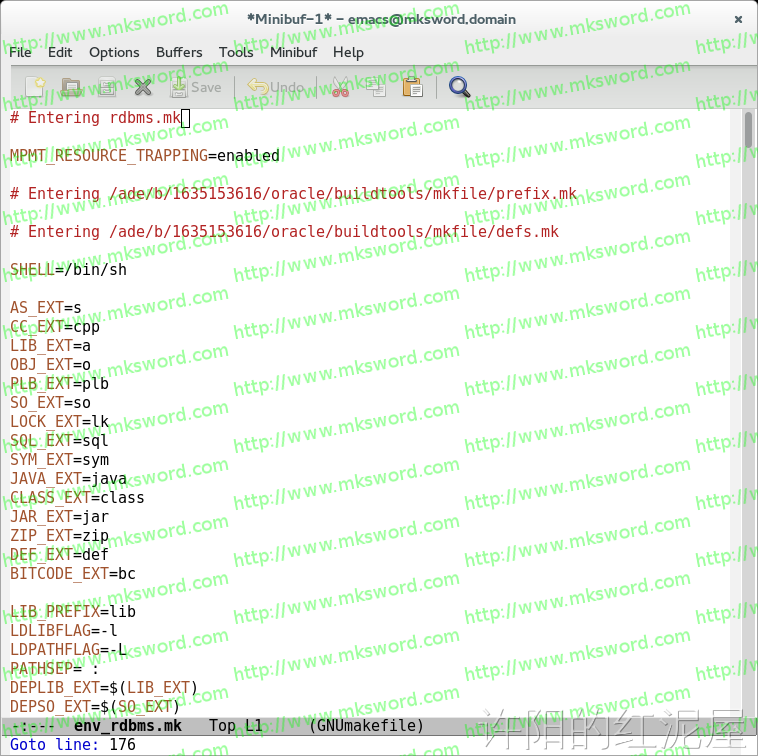Click the DEPLIB_EXT=$(LIB_EXT) line
This screenshot has width=758, height=756.
click(104, 687)
